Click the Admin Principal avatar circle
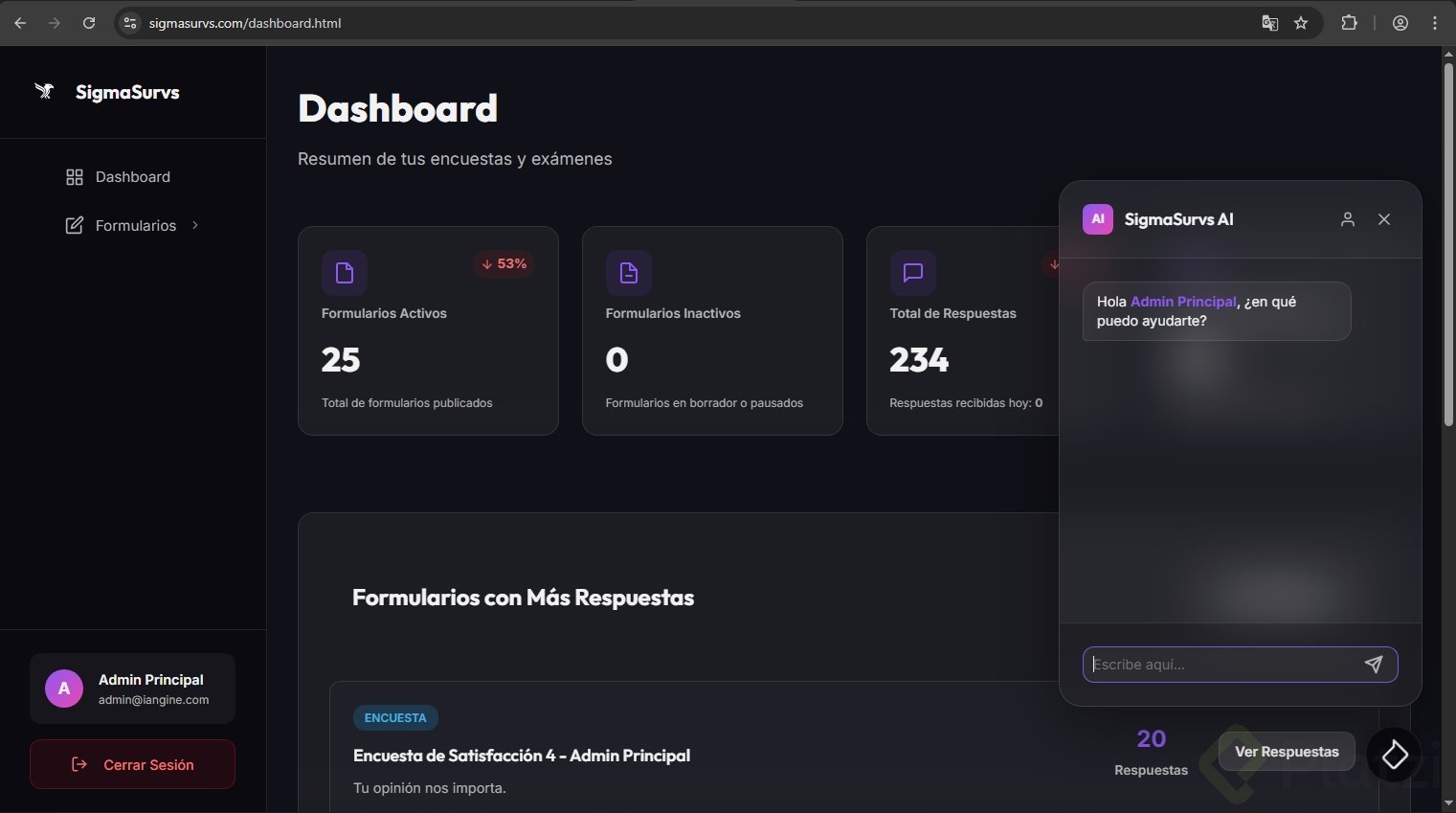 (x=64, y=689)
